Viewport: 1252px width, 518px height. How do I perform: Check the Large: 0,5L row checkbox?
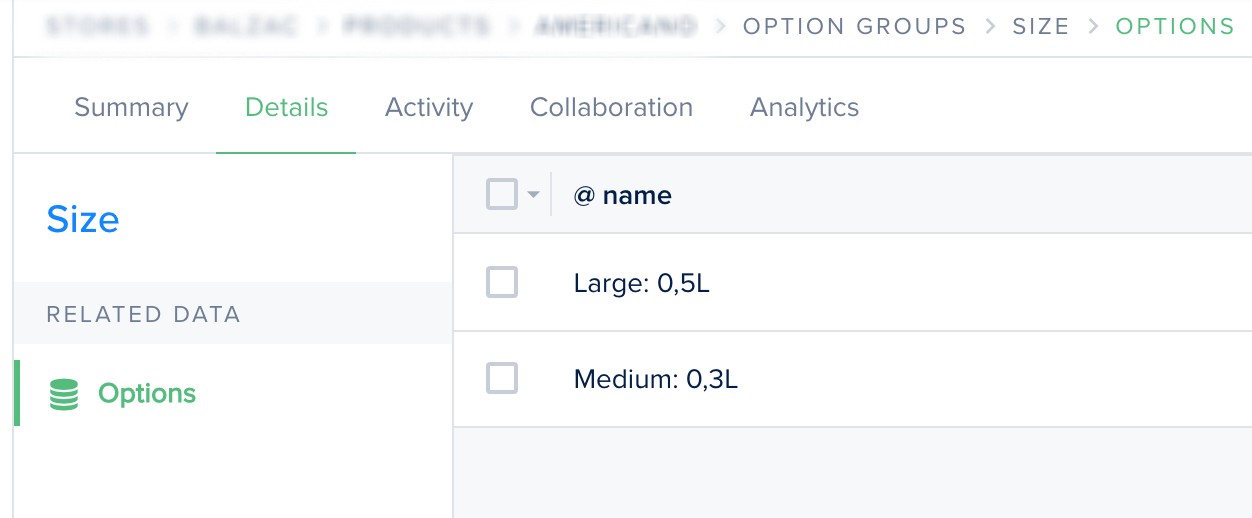click(x=502, y=283)
